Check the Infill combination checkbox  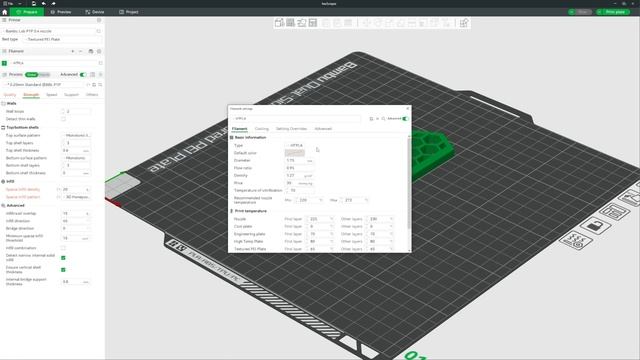click(63, 248)
